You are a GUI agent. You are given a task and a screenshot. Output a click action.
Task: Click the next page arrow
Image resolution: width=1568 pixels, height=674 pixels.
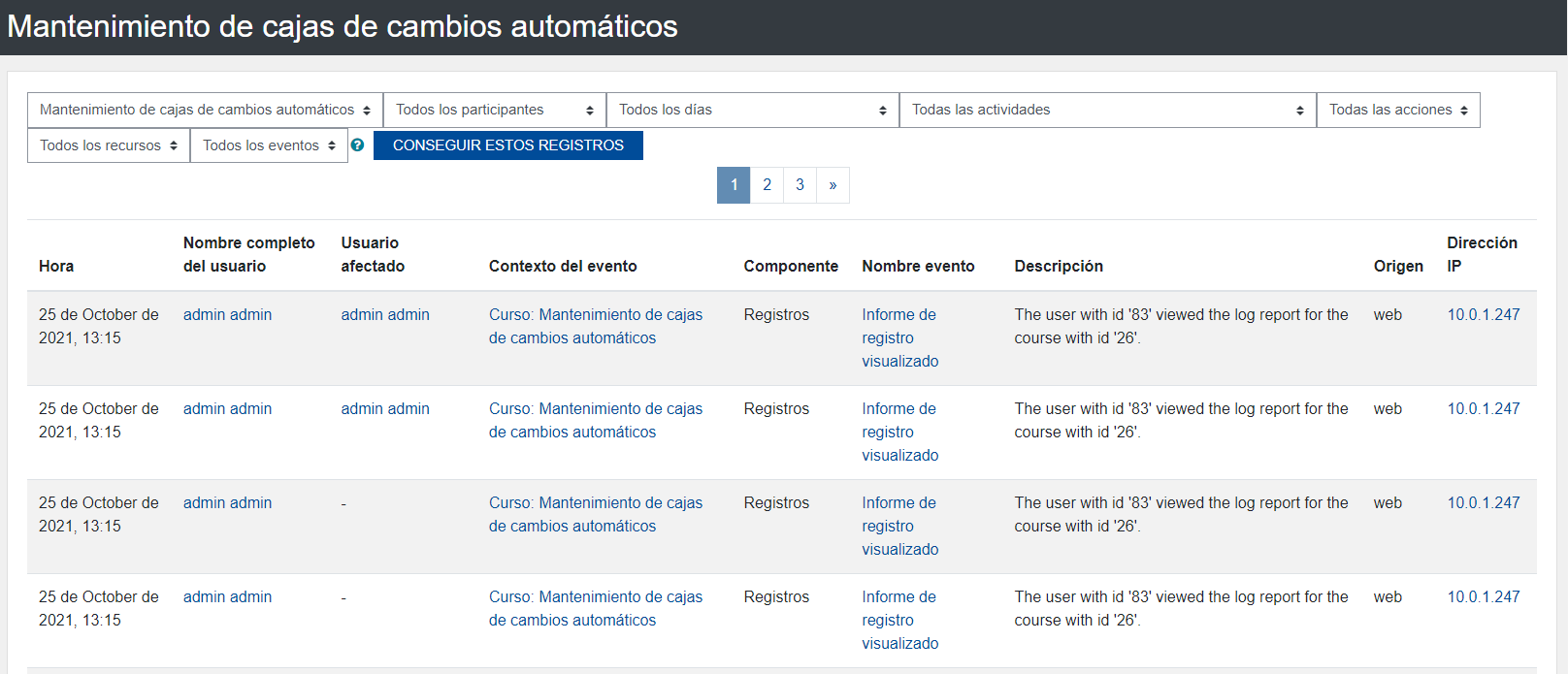point(833,185)
